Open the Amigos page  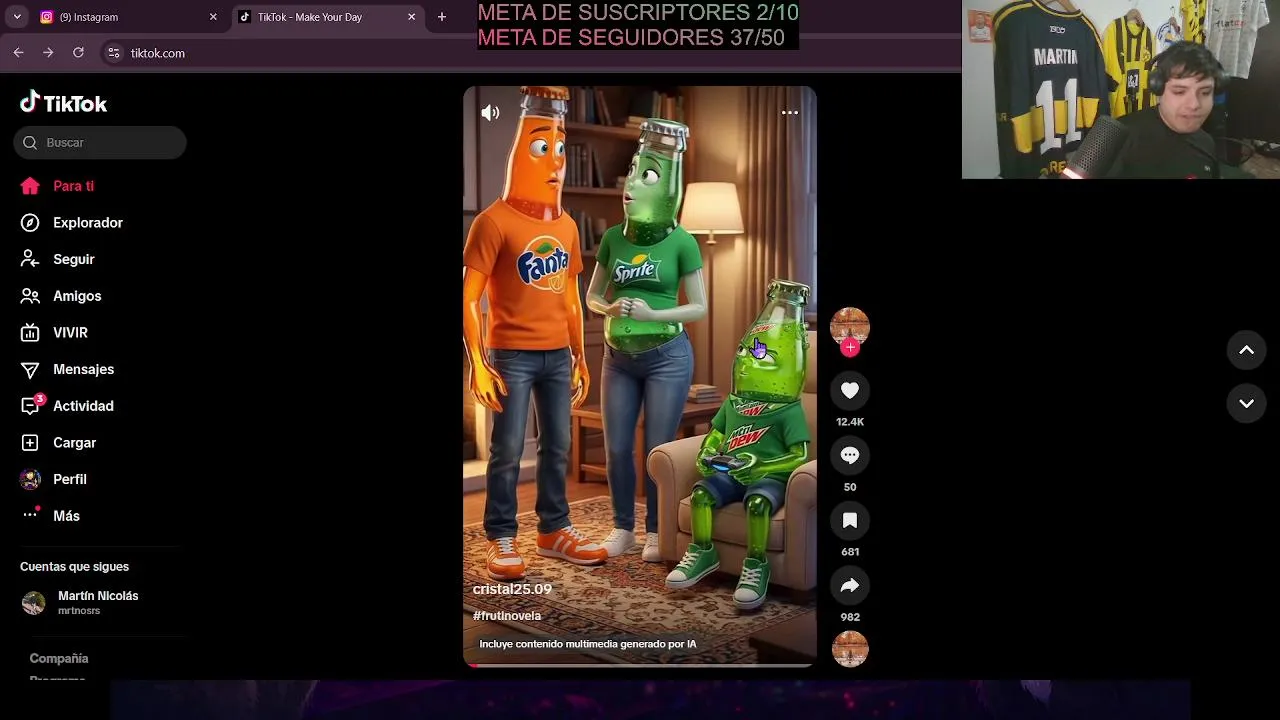[61, 296]
